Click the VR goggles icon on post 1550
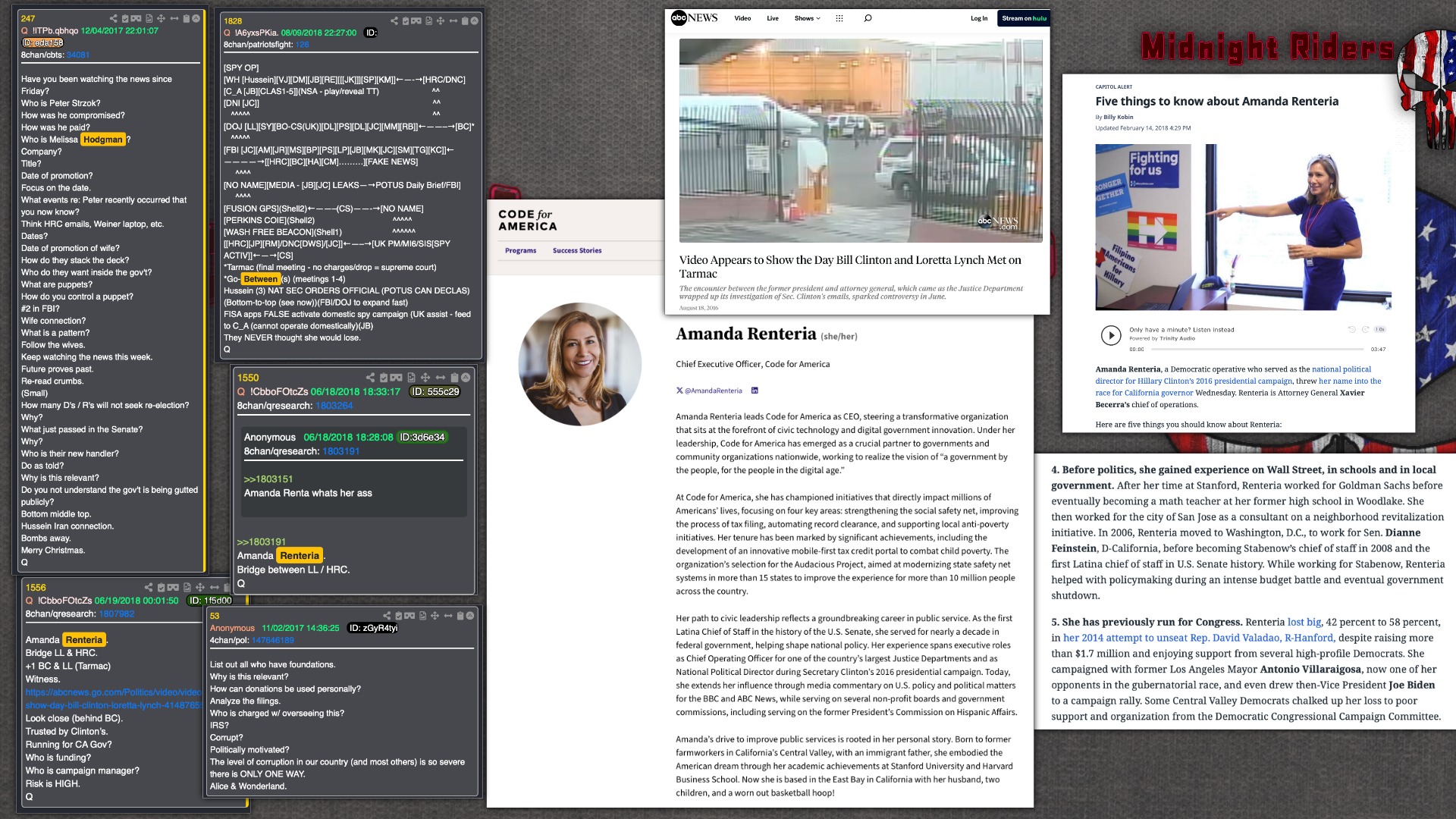Image resolution: width=1456 pixels, height=819 pixels. 396,378
